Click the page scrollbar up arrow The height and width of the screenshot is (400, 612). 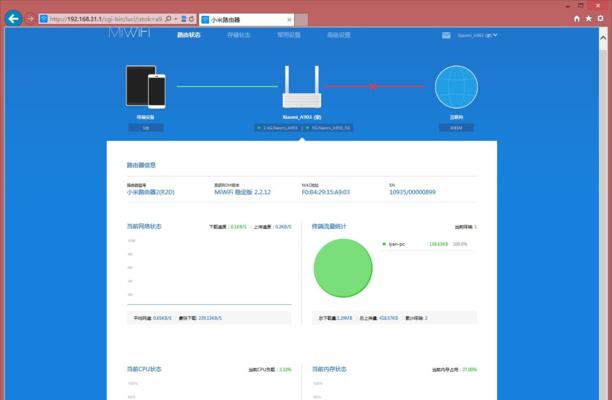(x=603, y=38)
